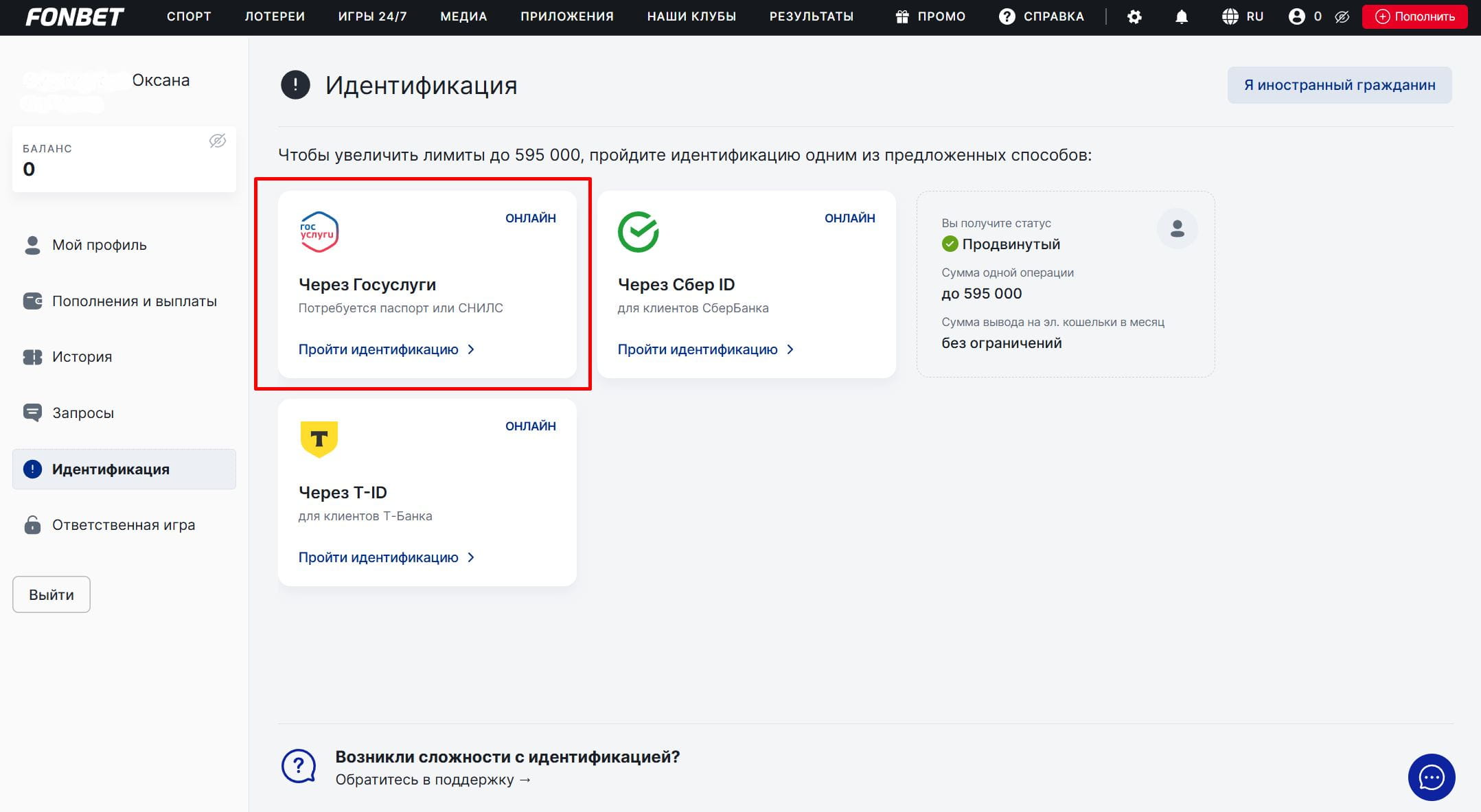
Task: Click Ответственная игра lock icon
Action: pyautogui.click(x=32, y=525)
